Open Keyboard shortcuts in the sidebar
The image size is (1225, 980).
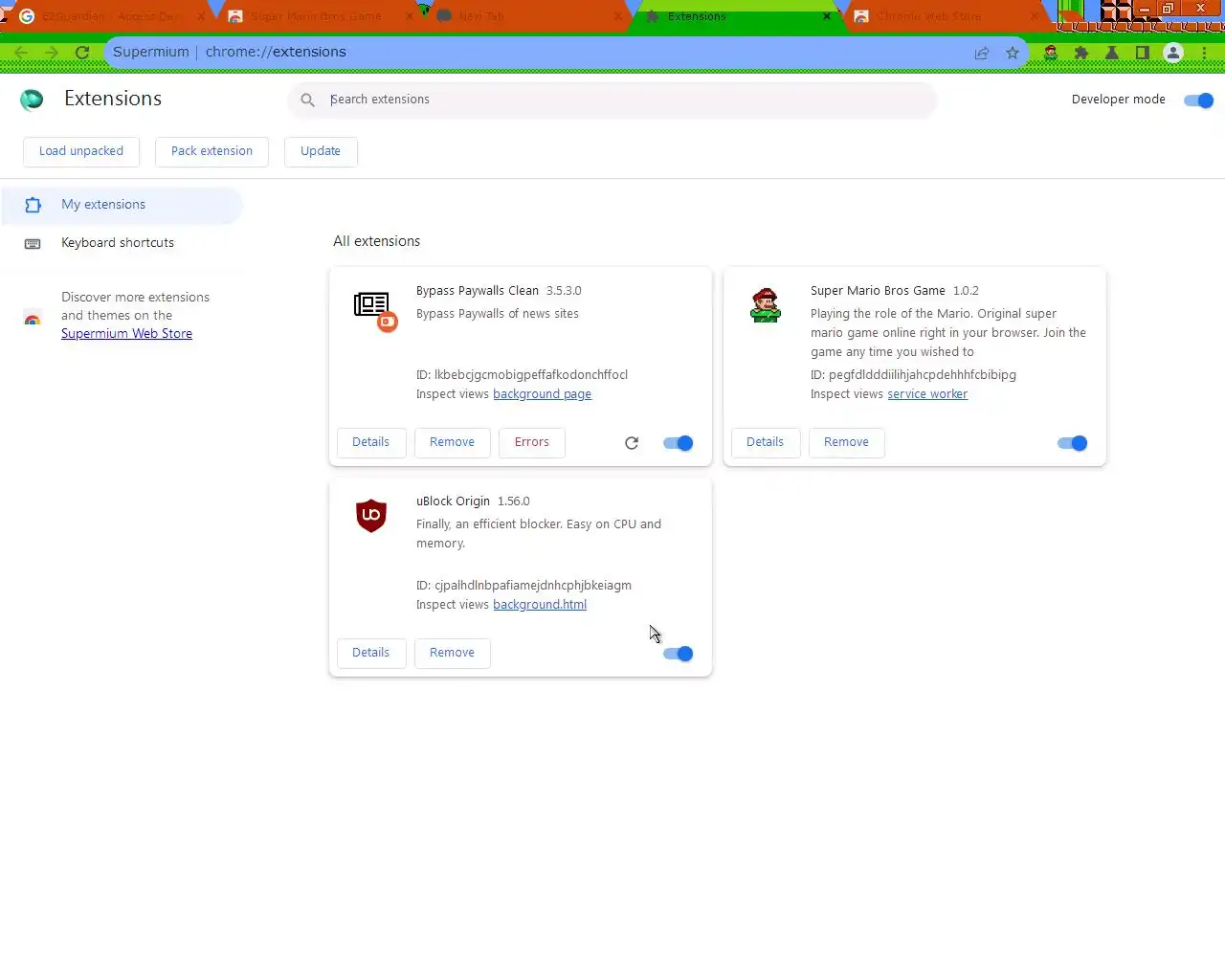pyautogui.click(x=121, y=243)
